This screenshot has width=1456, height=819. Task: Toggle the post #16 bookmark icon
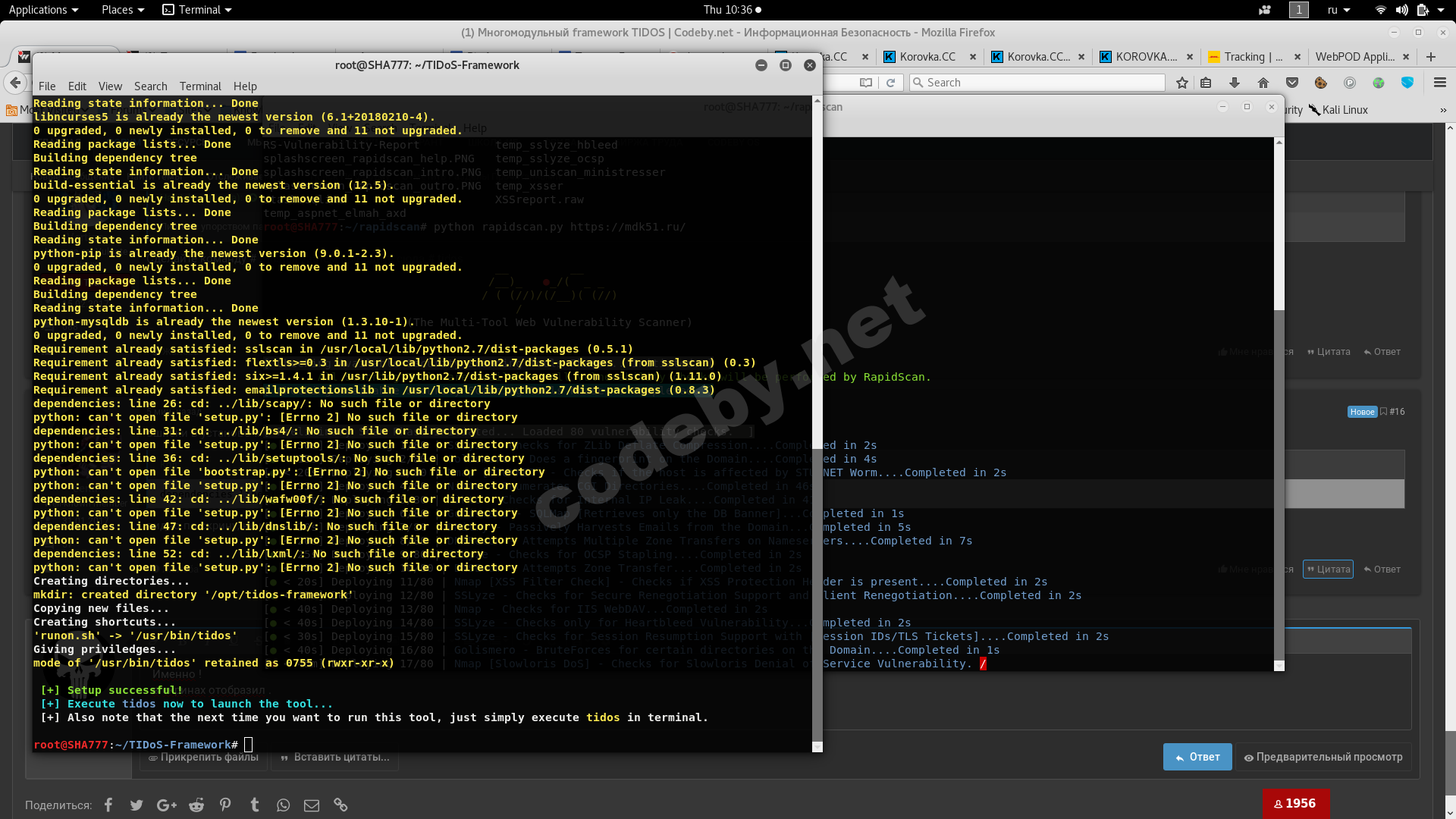[x=1383, y=412]
